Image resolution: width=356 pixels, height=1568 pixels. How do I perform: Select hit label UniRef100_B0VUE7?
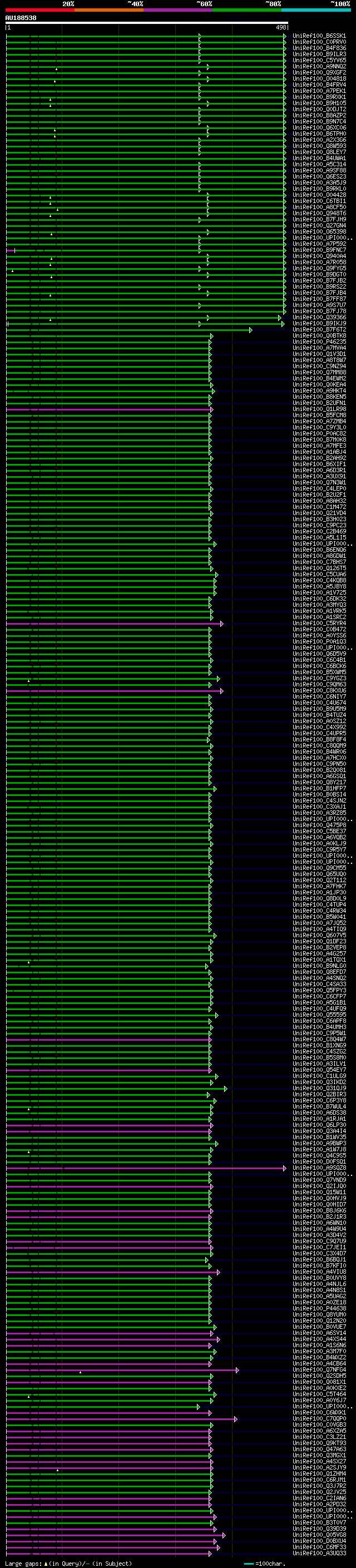tap(319, 1327)
